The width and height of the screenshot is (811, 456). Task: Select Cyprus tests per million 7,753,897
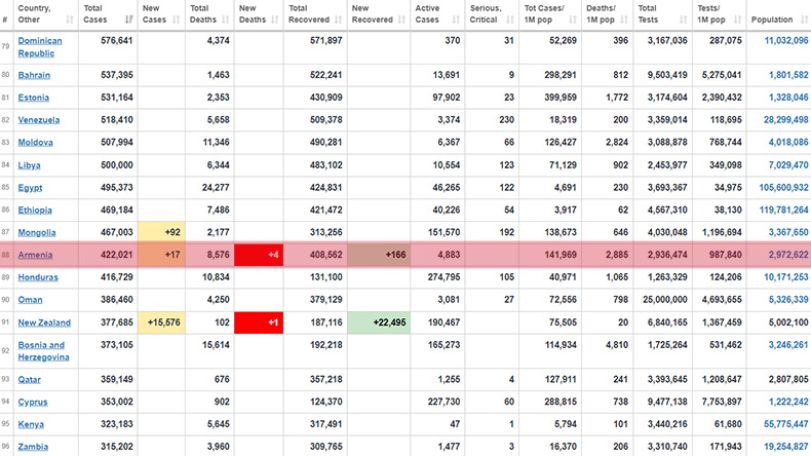click(x=719, y=402)
